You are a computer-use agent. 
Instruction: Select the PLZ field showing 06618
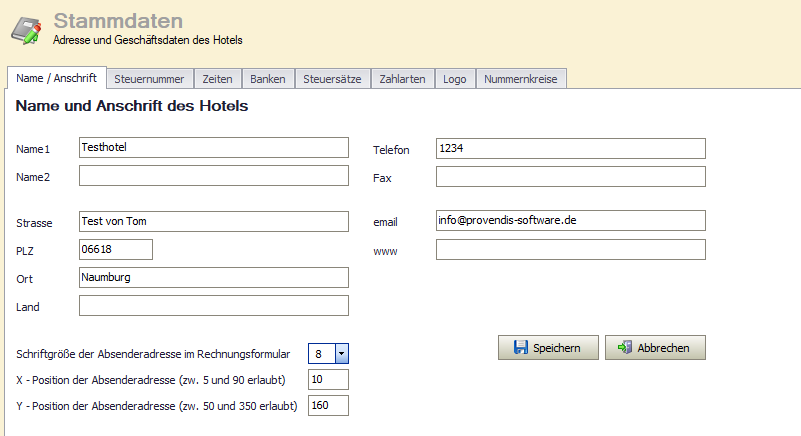coord(115,249)
